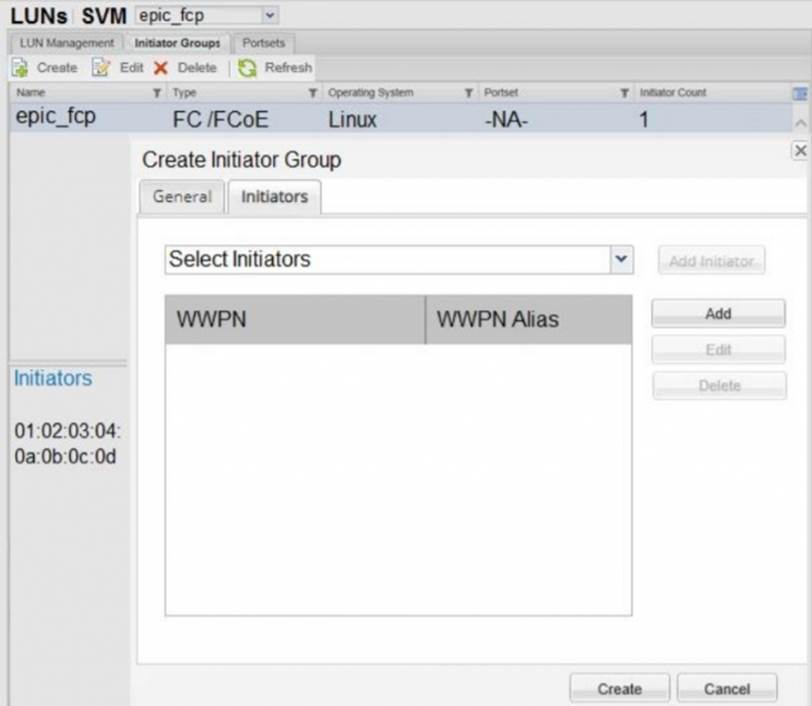Switch to the LUN Management tab
The height and width of the screenshot is (706, 812).
pyautogui.click(x=67, y=43)
